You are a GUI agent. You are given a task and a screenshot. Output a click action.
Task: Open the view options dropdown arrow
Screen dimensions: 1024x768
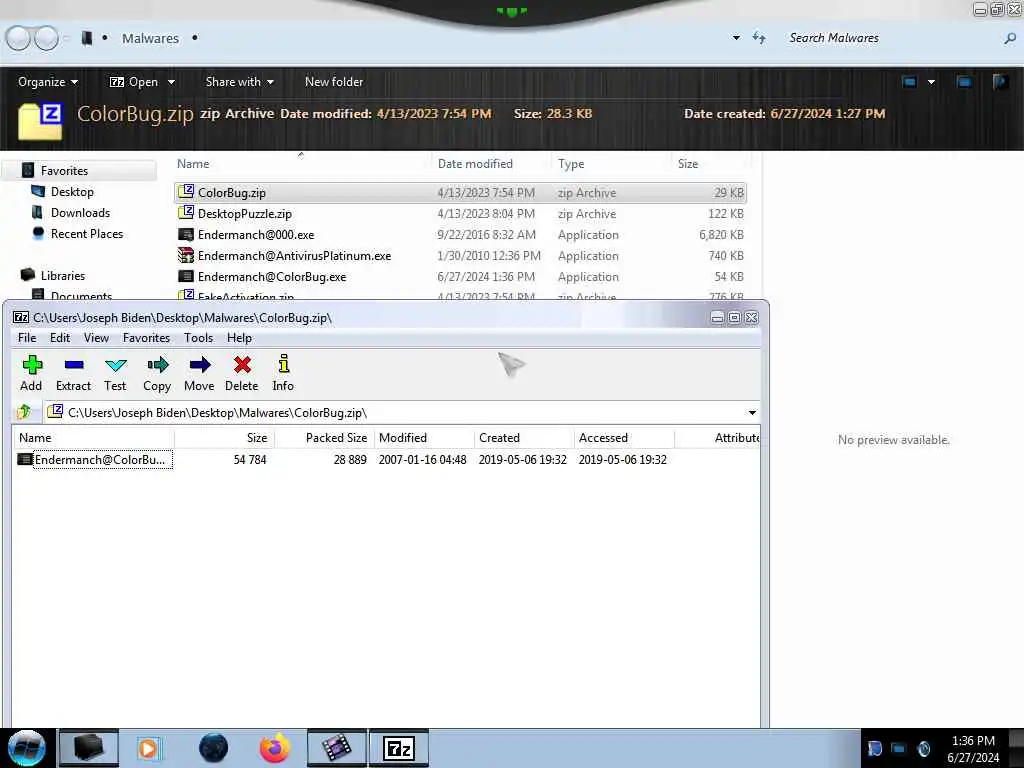coord(931,82)
